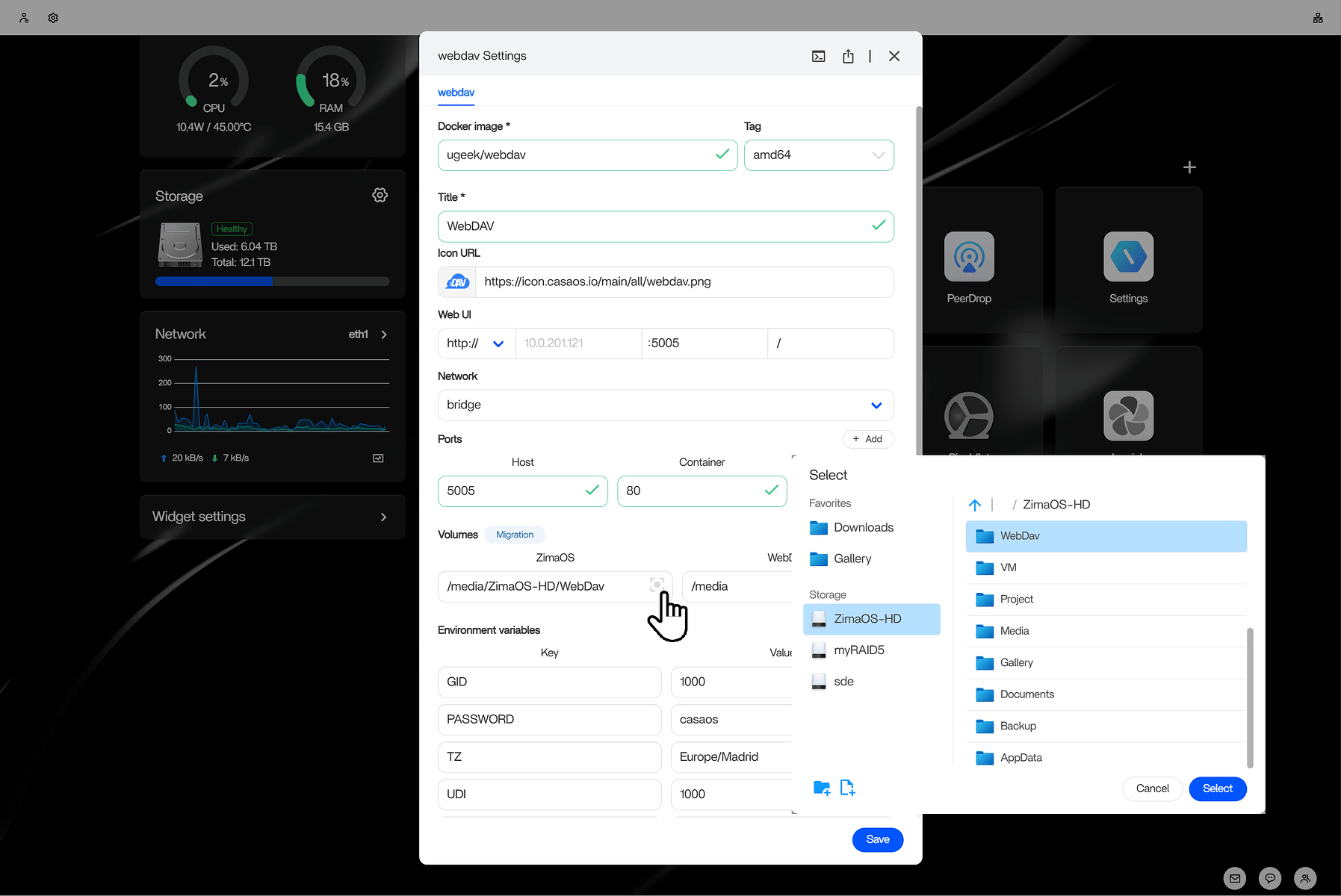This screenshot has width=1341, height=896.
Task: Open the terminal icon in webdav Settings header
Action: [819, 56]
